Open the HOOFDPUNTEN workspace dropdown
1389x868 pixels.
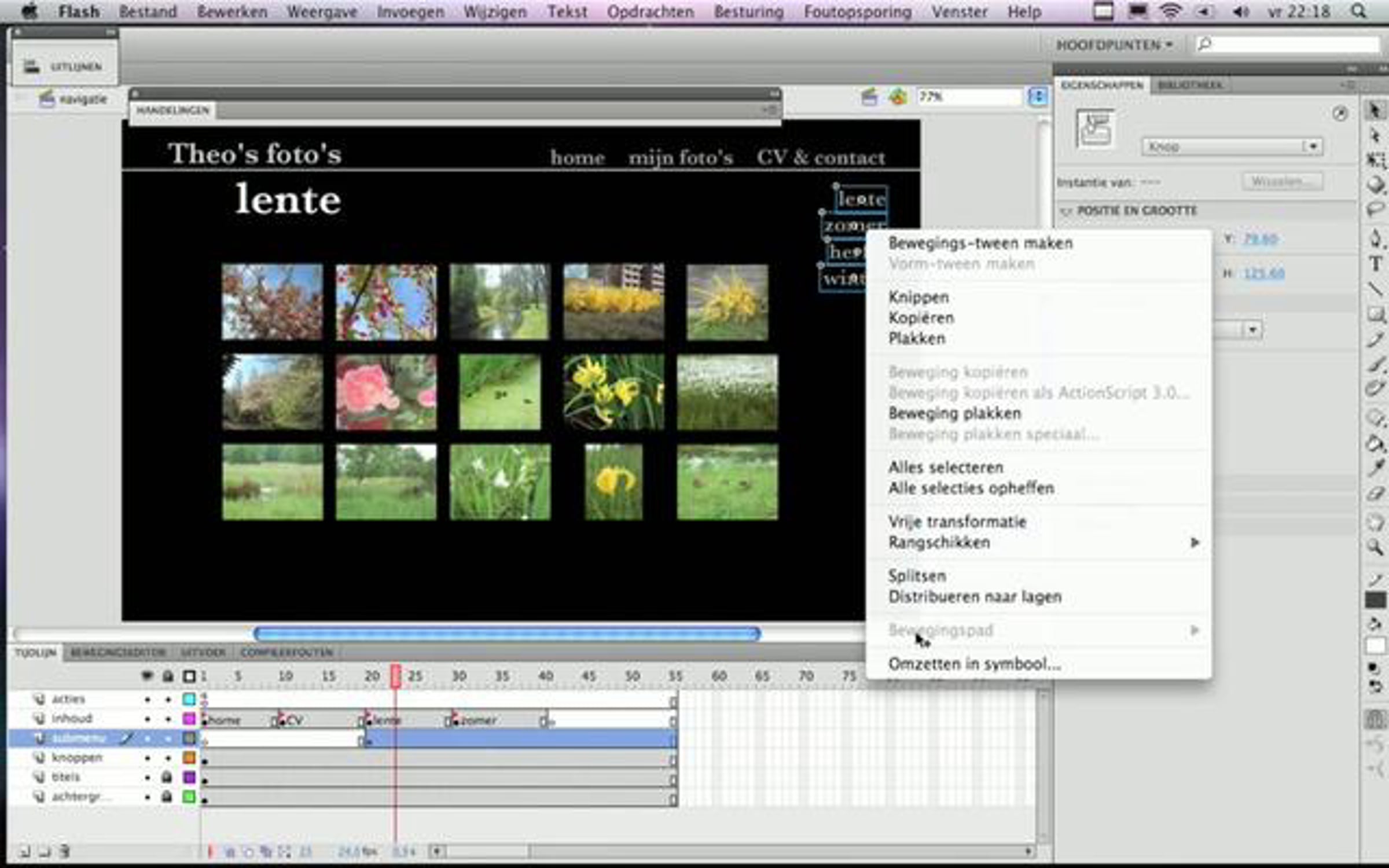pyautogui.click(x=1114, y=45)
